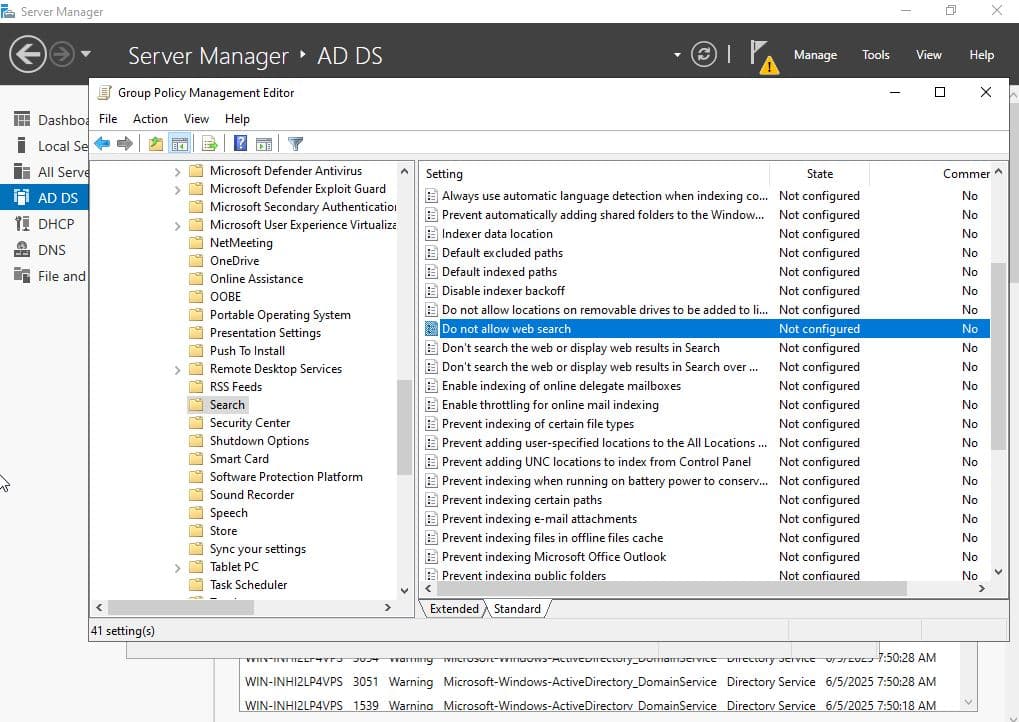Expand the Tablet PC tree node
This screenshot has width=1019, height=722.
[x=178, y=567]
